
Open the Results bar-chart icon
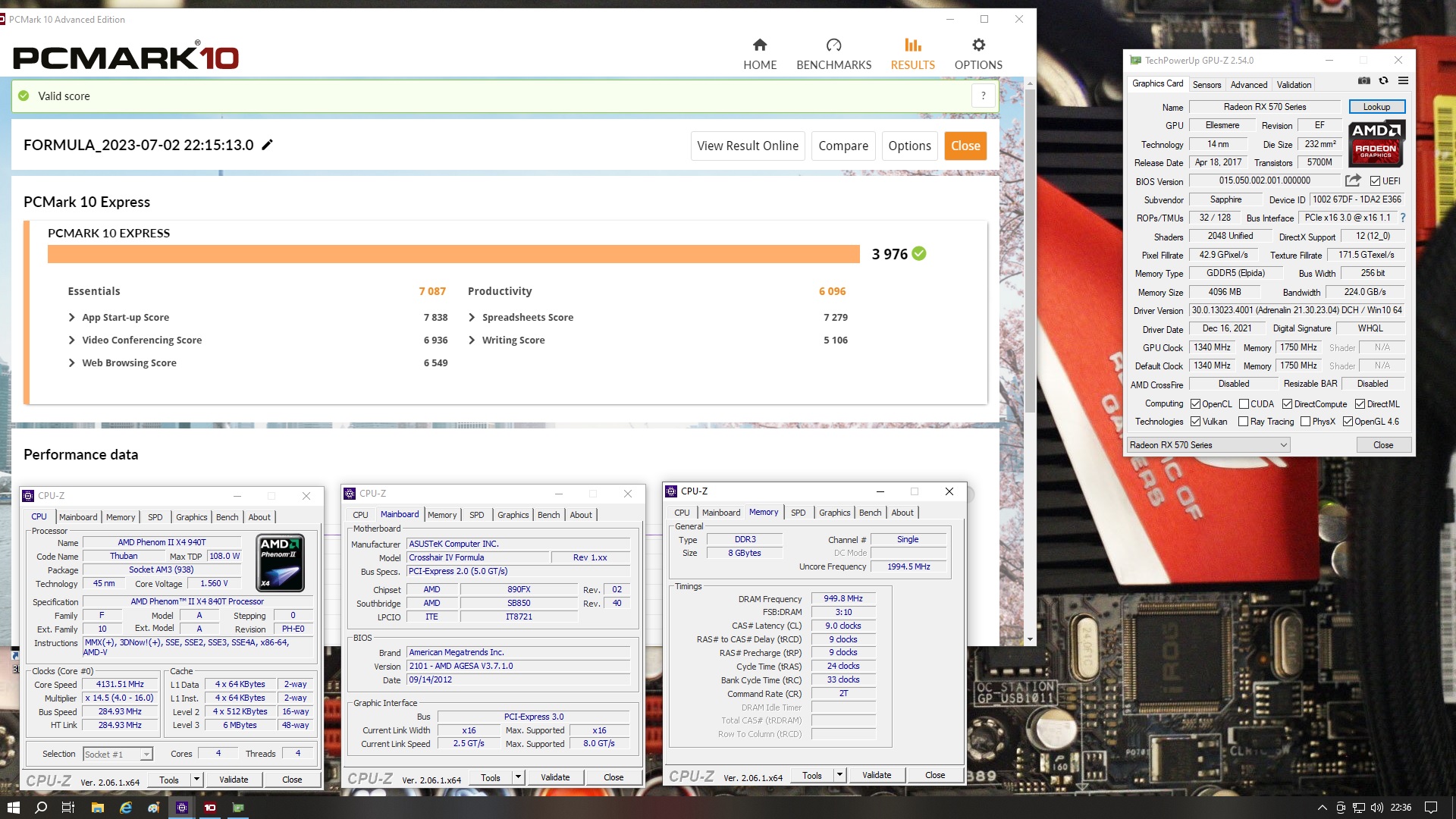tap(913, 45)
